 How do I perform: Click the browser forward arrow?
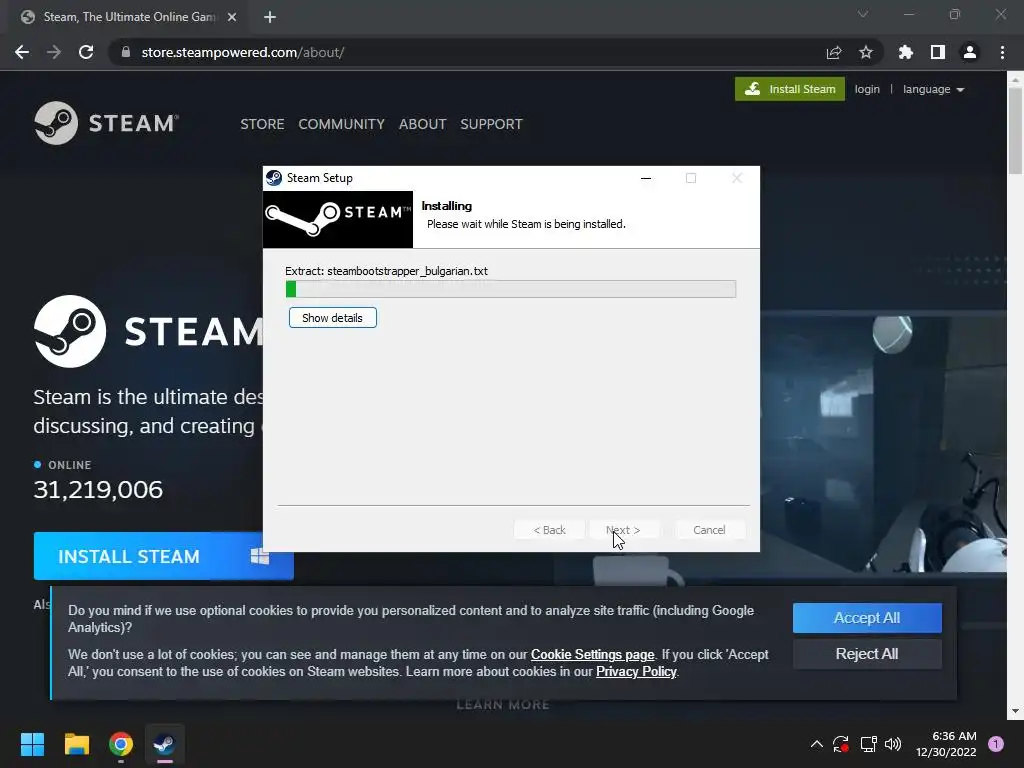tap(54, 52)
